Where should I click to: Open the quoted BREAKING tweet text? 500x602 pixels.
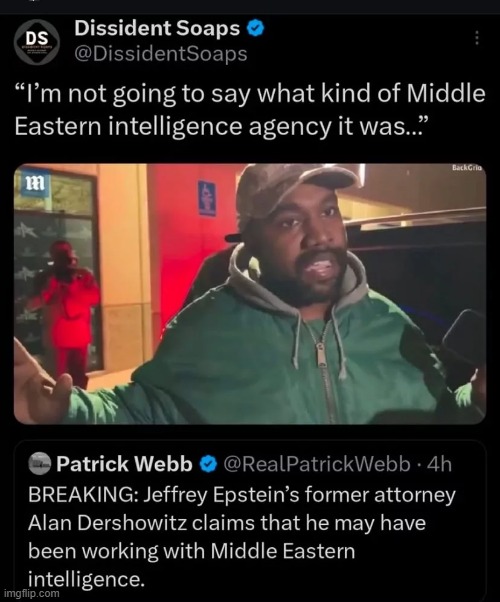tap(242, 537)
